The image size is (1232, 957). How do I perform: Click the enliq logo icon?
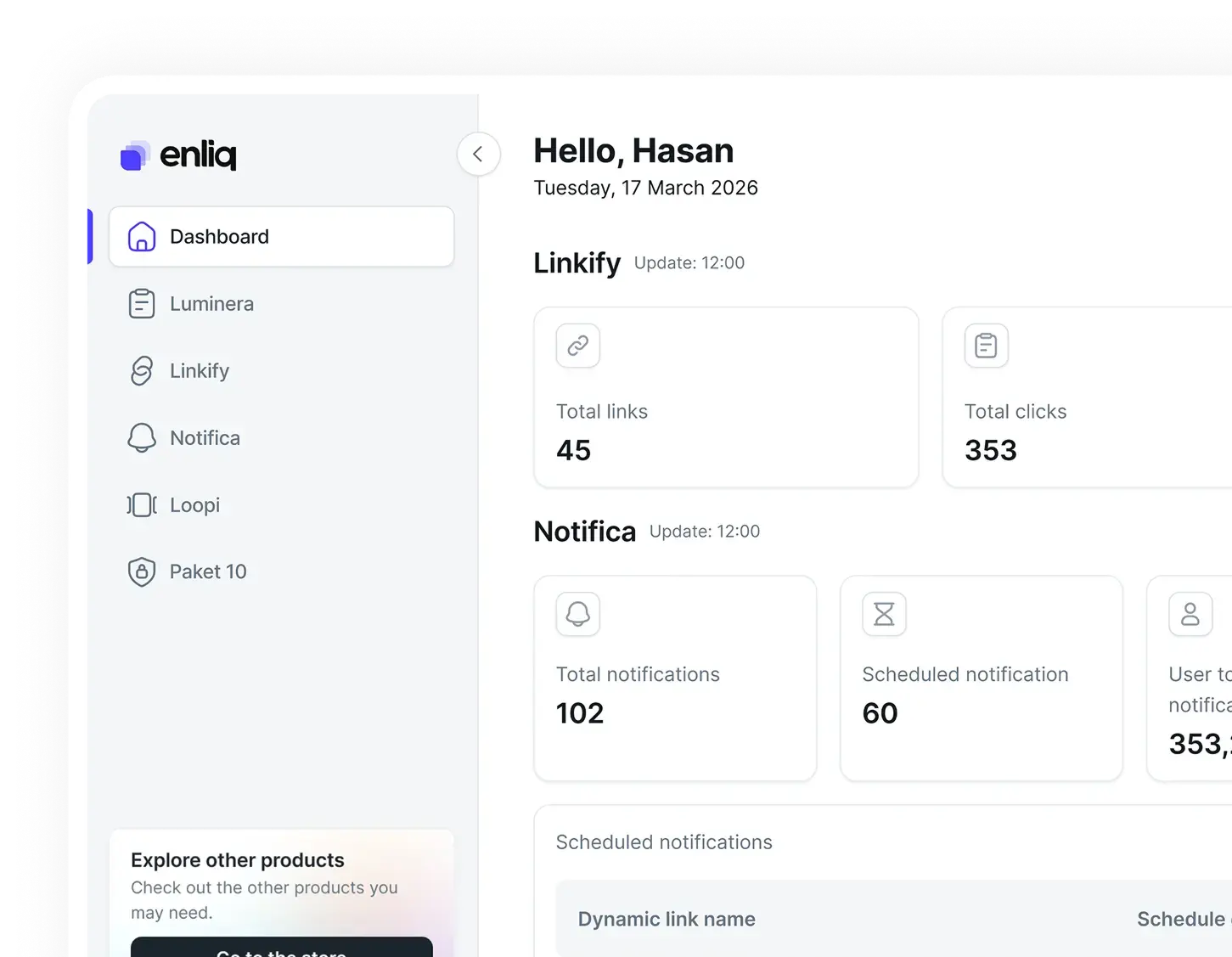pos(135,155)
